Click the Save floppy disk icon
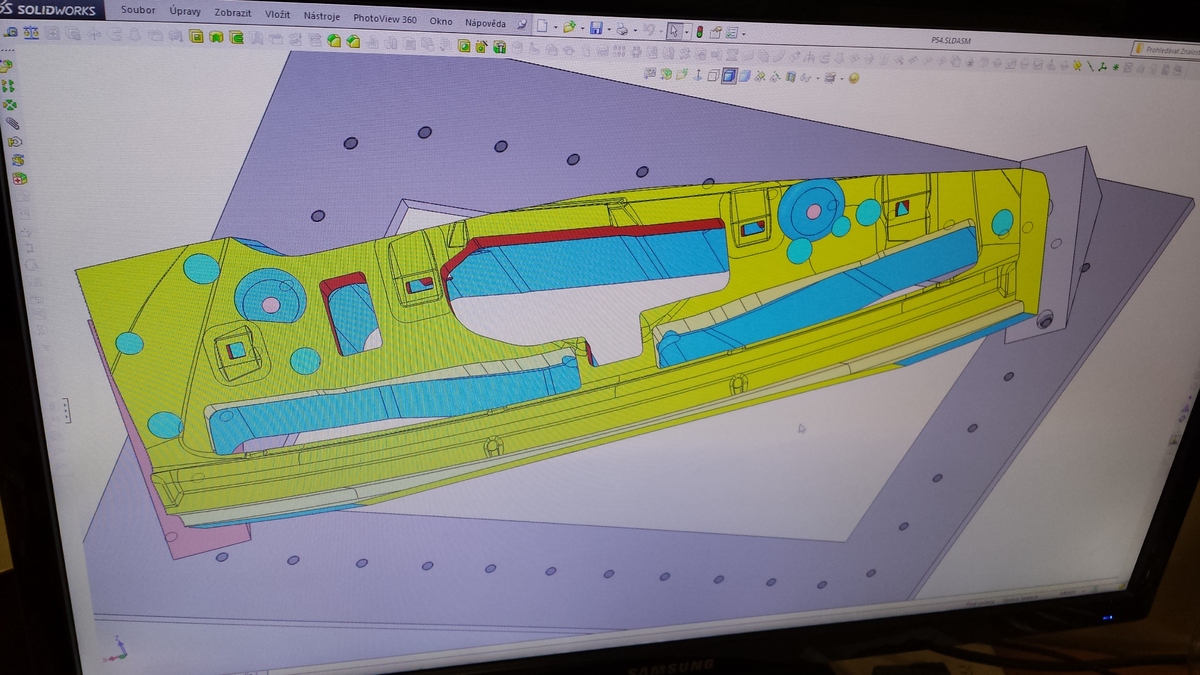The image size is (1200, 675). click(x=596, y=28)
